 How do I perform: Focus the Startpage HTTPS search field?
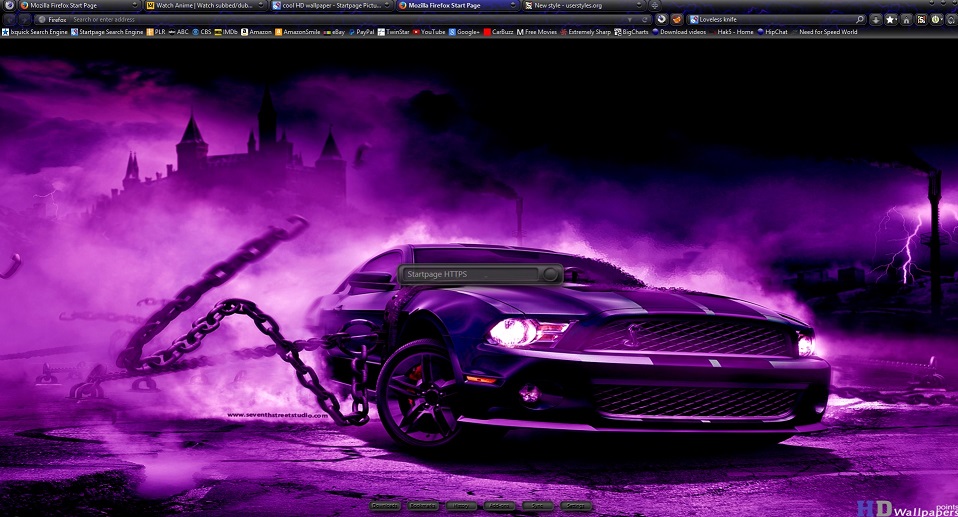(x=470, y=274)
